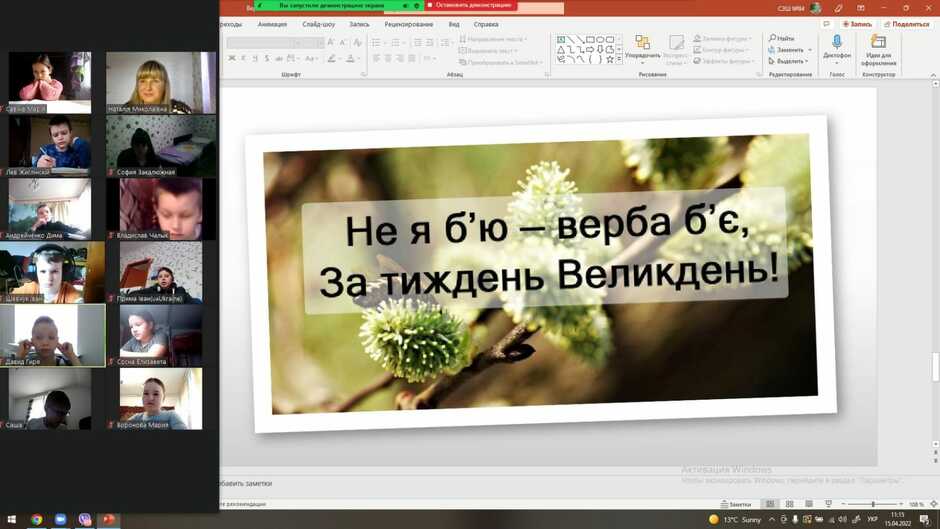Open Zoom app from Windows taskbar
Image resolution: width=940 pixels, height=529 pixels.
tap(61, 519)
